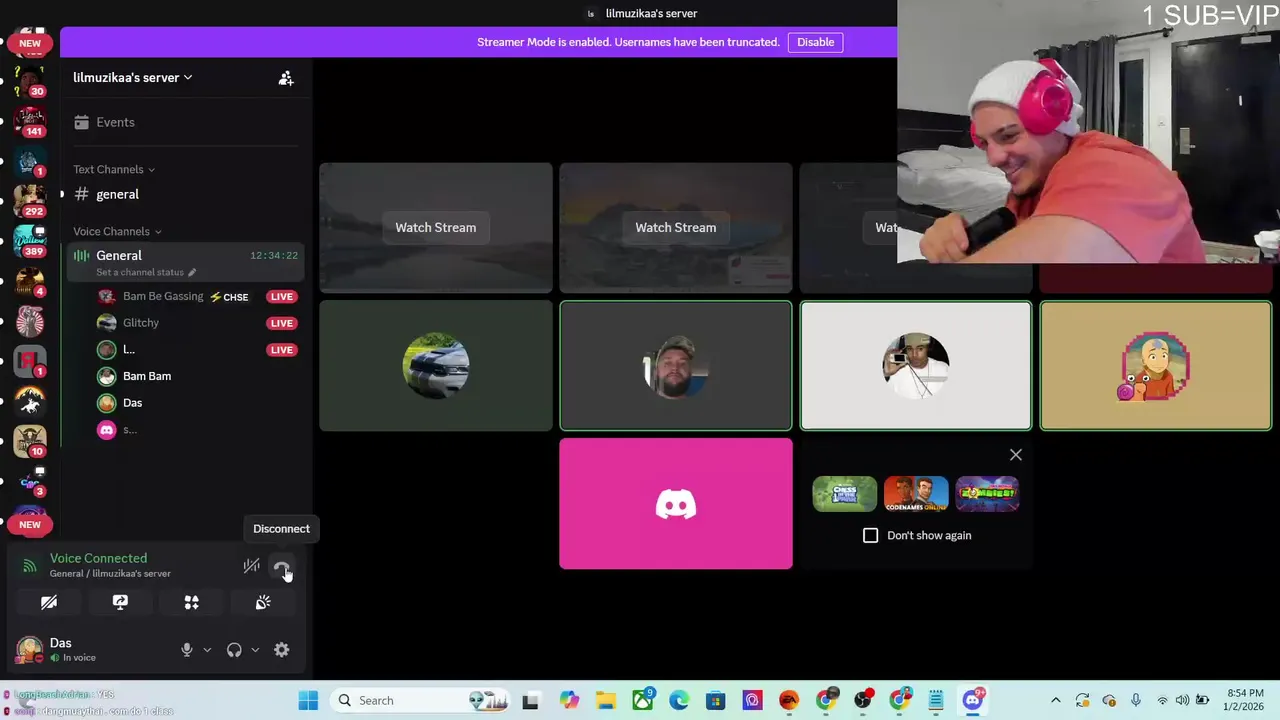This screenshot has height=720, width=1280.
Task: Toggle noise suppression icon
Action: (x=251, y=566)
